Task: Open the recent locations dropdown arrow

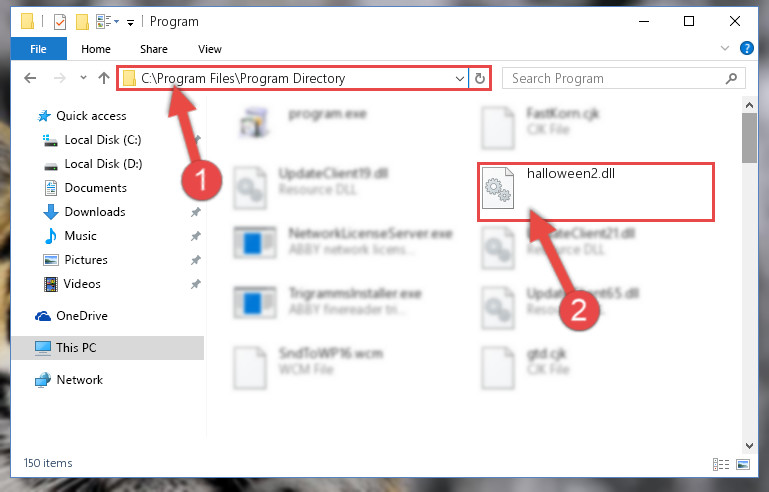Action: click(83, 78)
